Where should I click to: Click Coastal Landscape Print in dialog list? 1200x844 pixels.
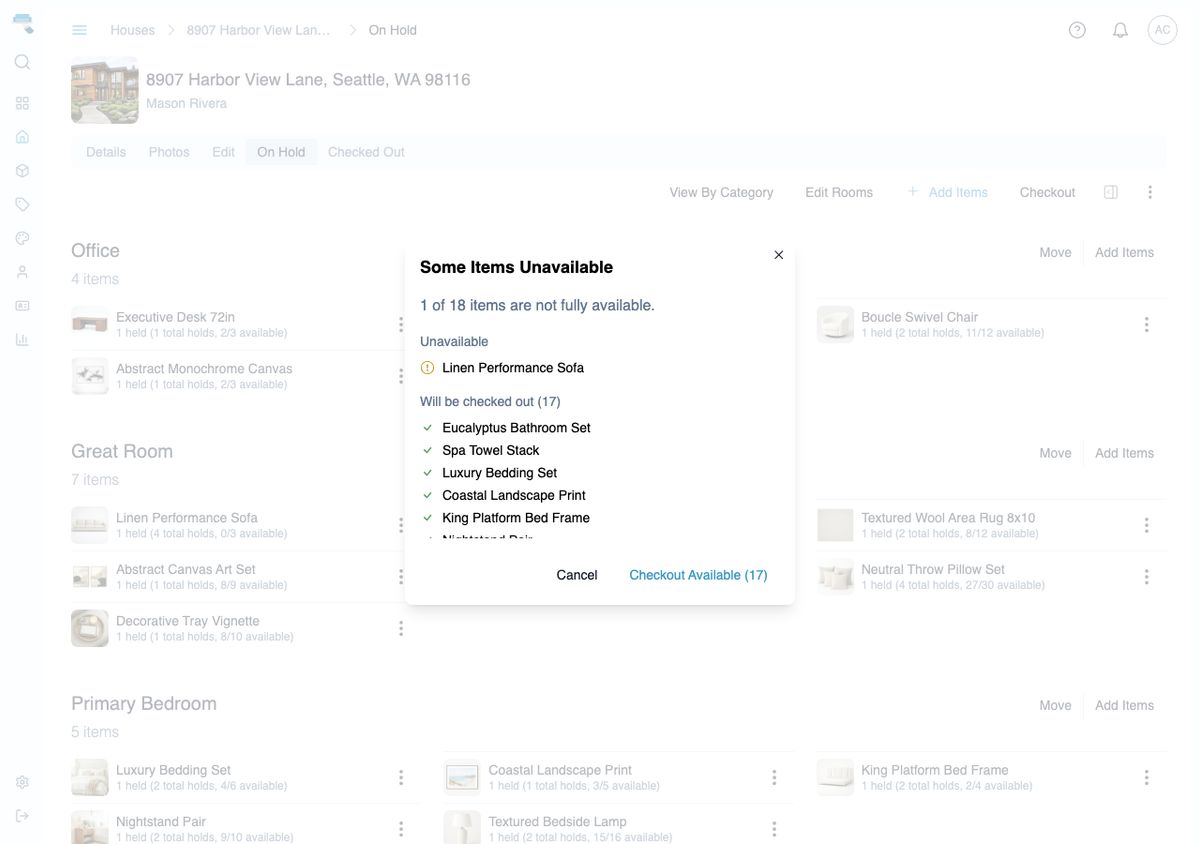[514, 495]
